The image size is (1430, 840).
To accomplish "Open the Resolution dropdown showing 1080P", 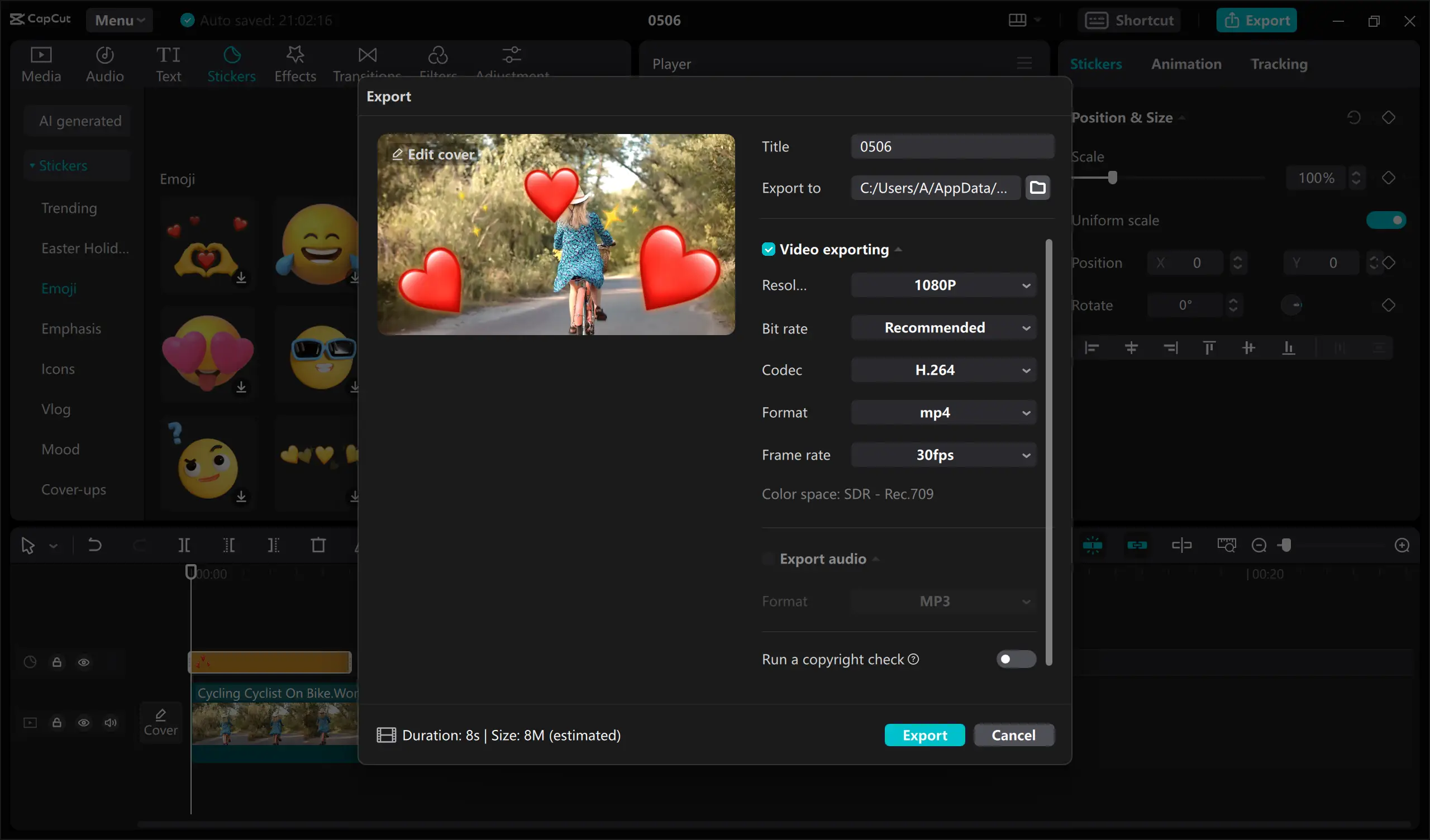I will [942, 285].
